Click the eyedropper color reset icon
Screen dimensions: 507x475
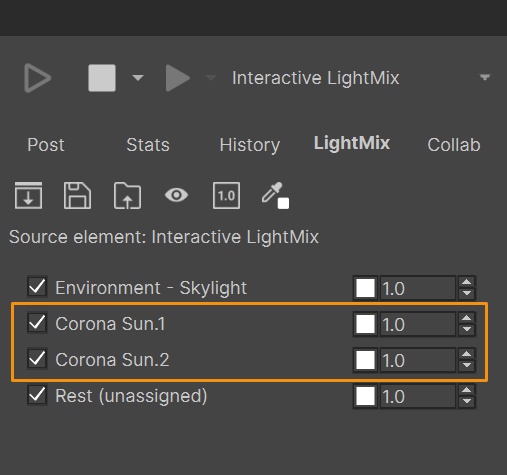coord(275,195)
